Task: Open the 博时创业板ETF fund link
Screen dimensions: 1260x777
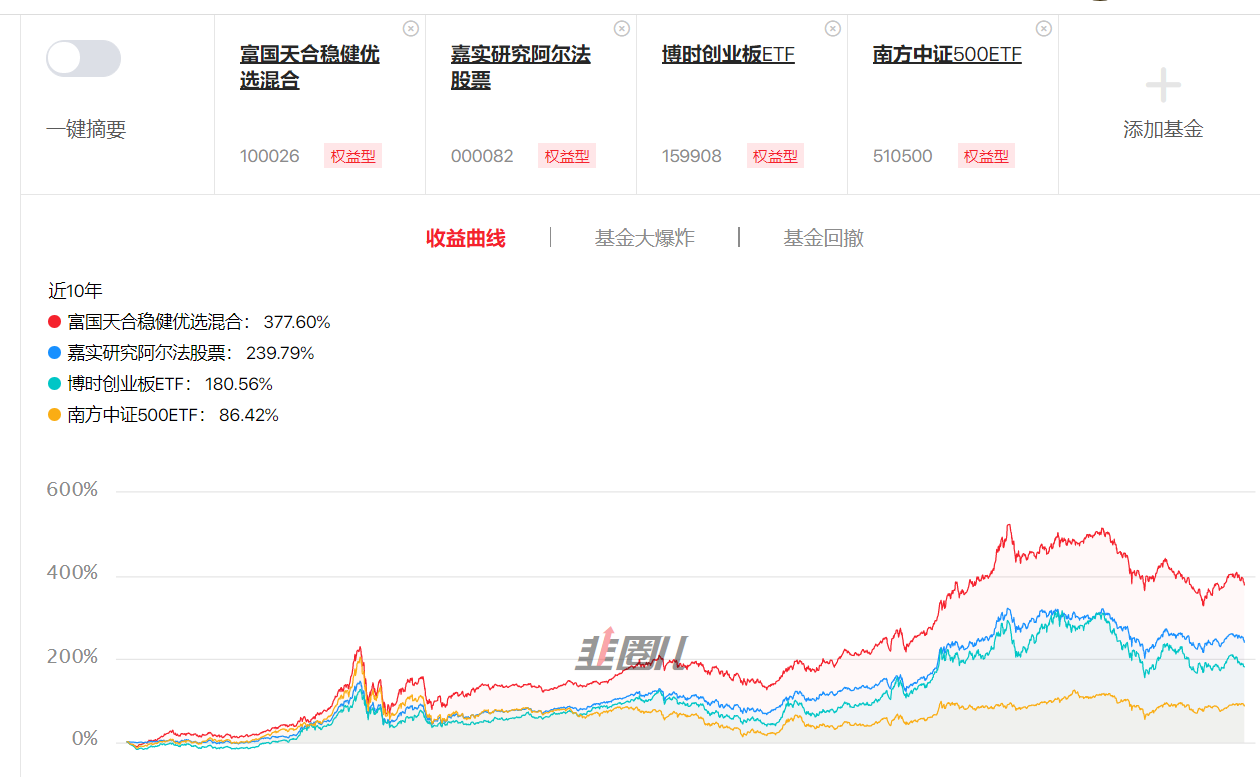Action: coord(728,54)
